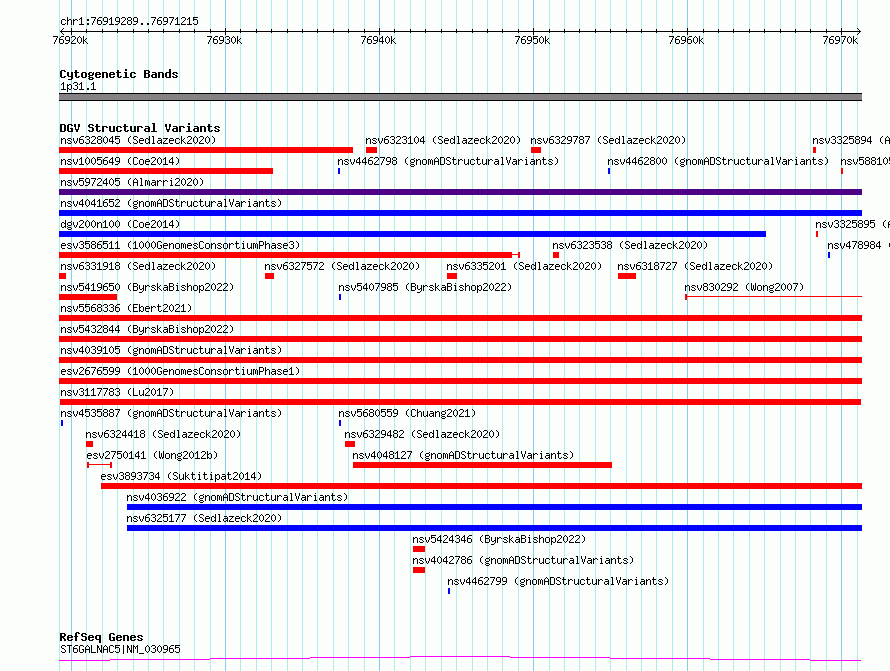Image resolution: width=890 pixels, height=671 pixels.
Task: Open nsv5568336 (Ebert2021) label
Action: coord(126,308)
